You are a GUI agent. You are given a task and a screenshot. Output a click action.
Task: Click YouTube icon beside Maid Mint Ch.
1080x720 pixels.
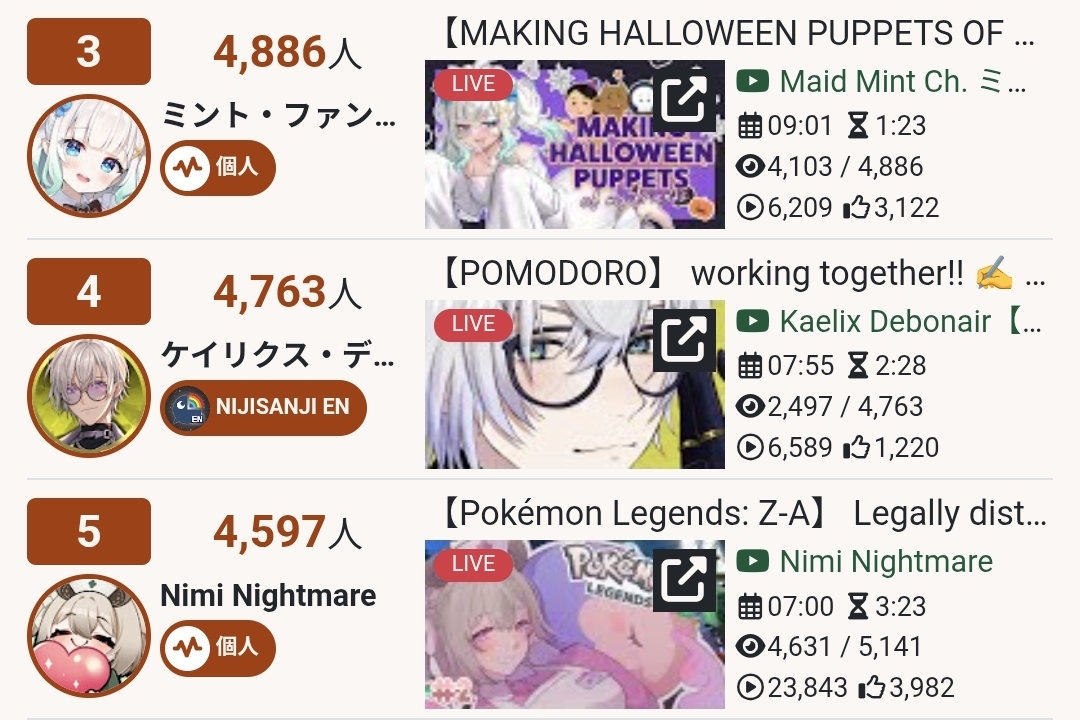(x=752, y=81)
